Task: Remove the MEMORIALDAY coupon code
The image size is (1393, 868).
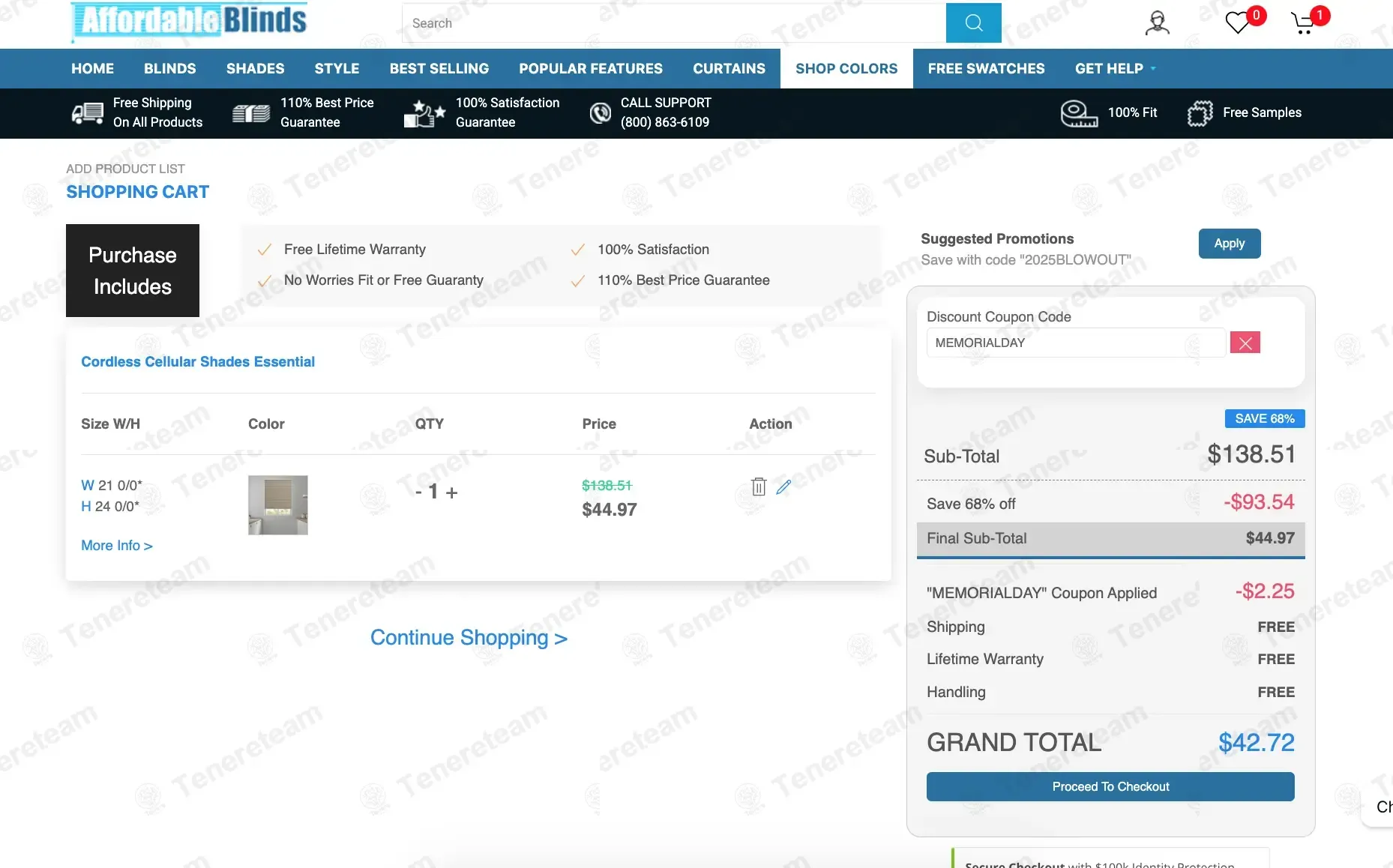Action: 1245,343
